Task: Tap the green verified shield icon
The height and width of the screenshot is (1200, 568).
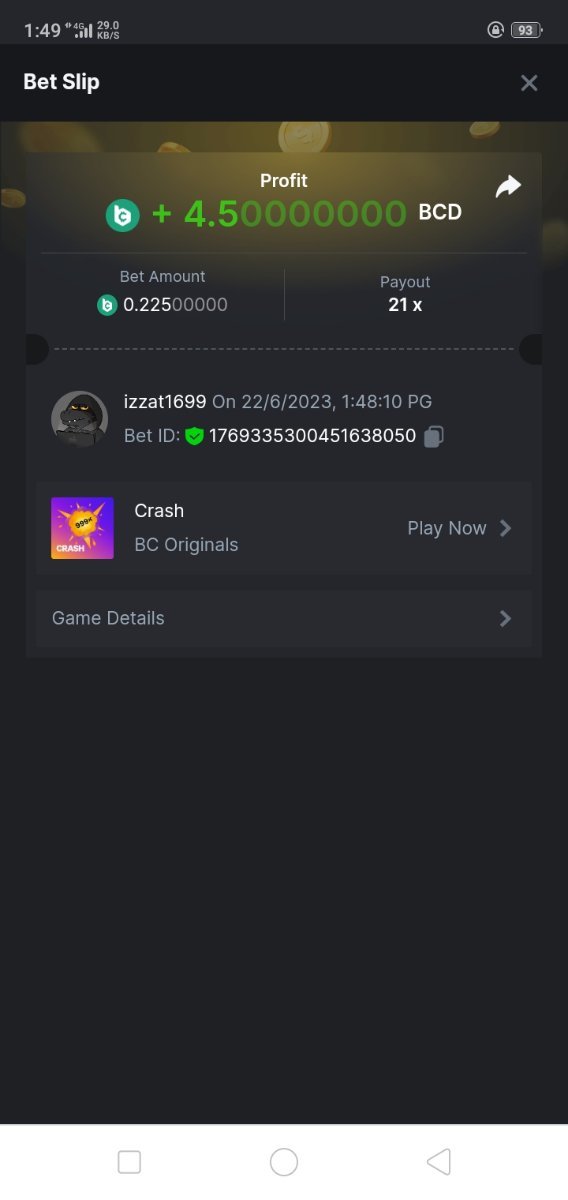Action: point(195,436)
